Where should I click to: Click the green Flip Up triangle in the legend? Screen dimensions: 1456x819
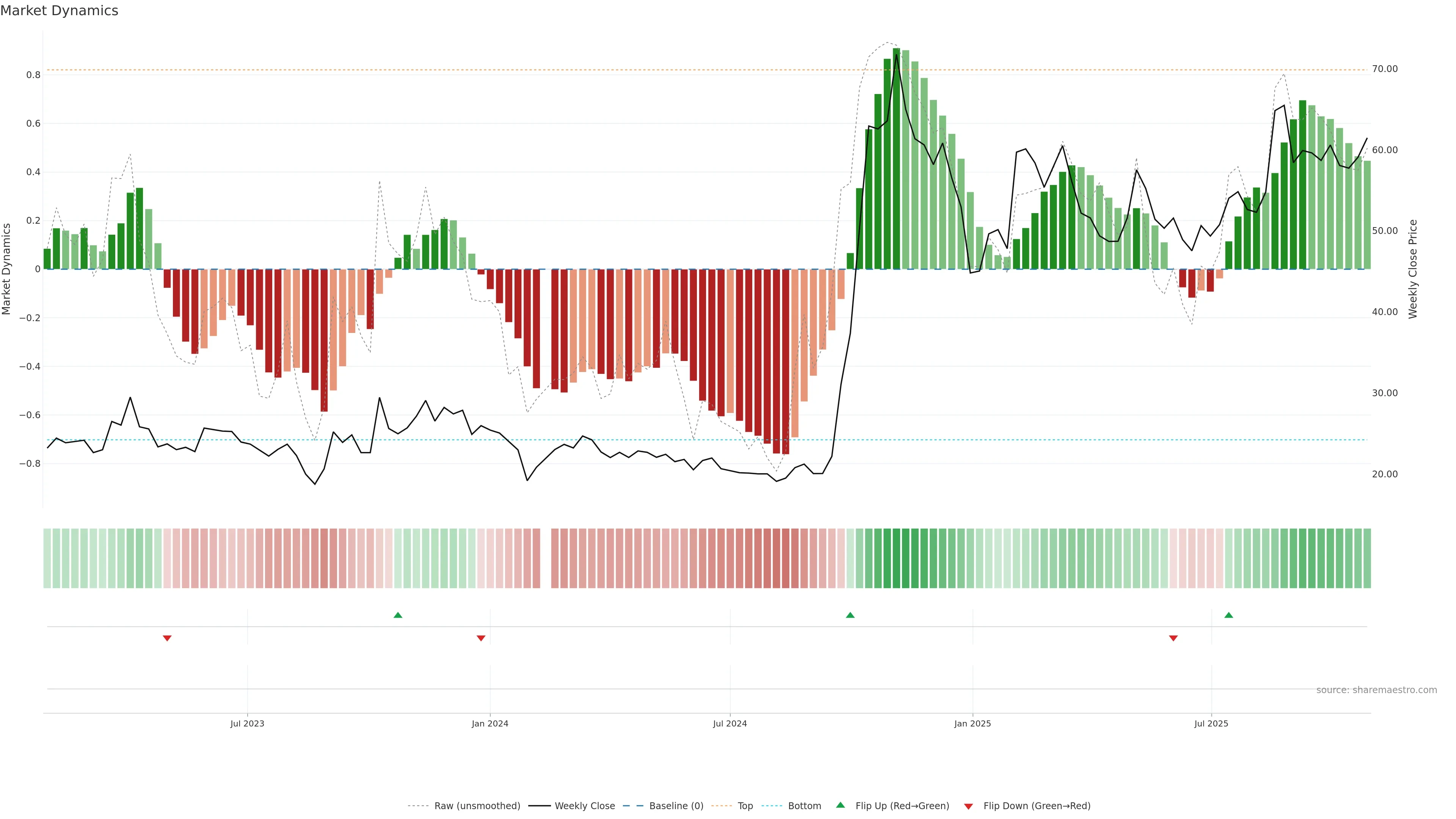pos(841,805)
